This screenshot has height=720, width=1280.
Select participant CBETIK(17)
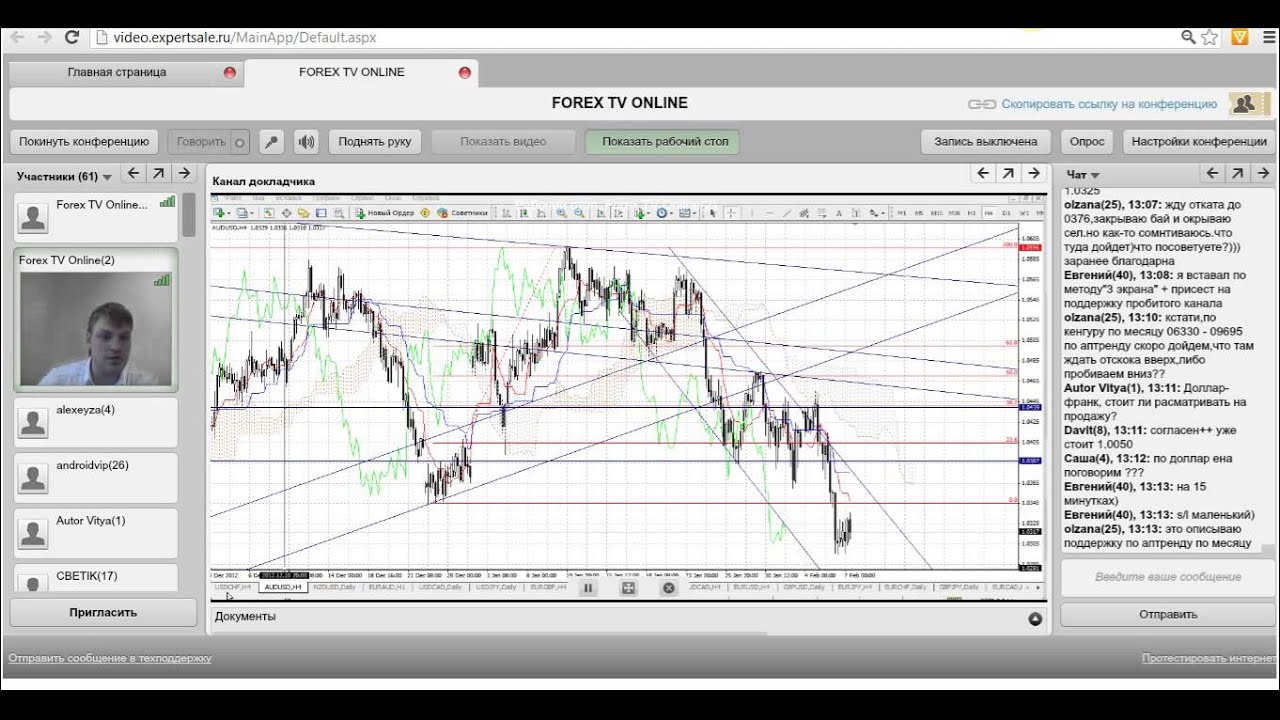click(96, 578)
